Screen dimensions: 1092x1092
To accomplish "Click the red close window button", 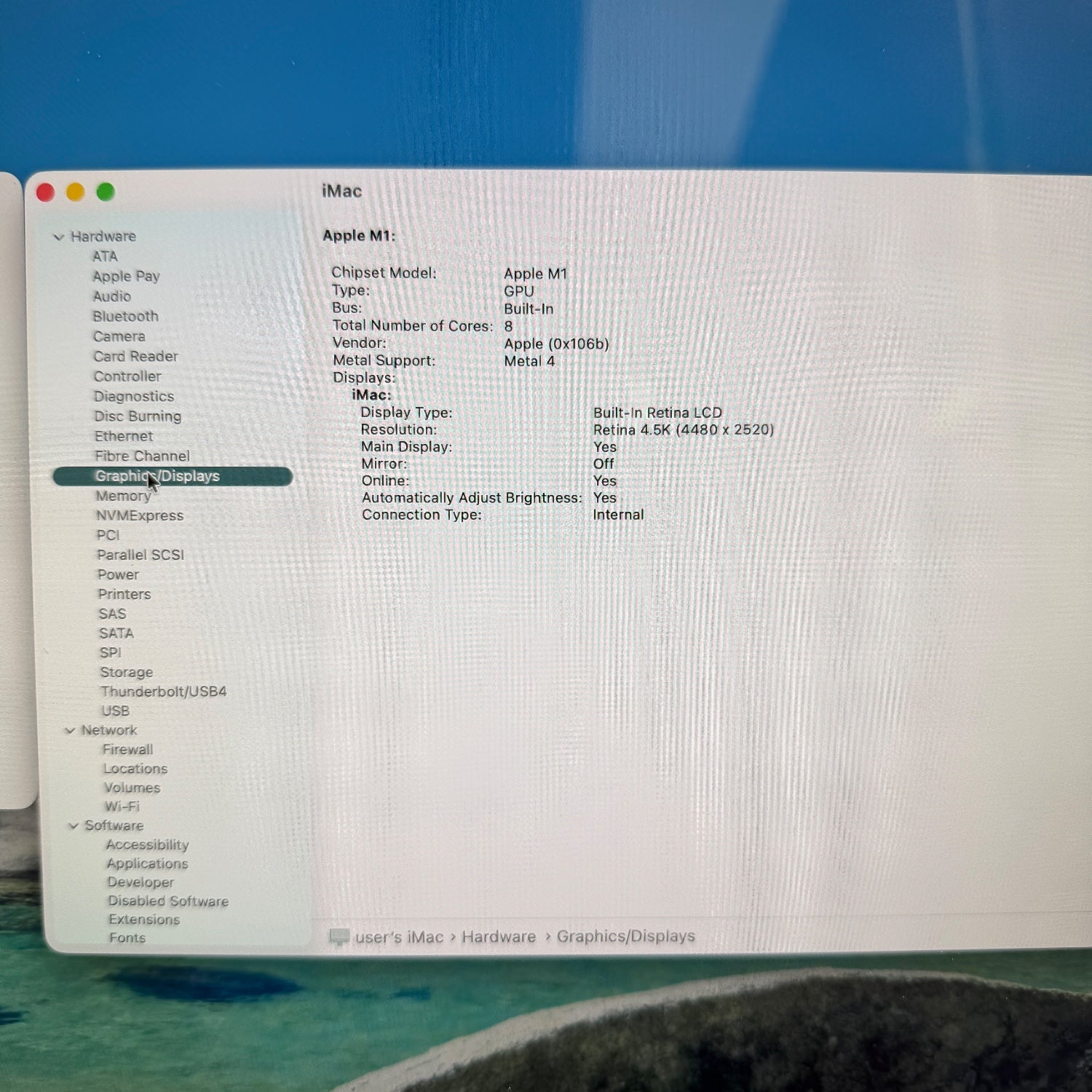I will click(45, 192).
